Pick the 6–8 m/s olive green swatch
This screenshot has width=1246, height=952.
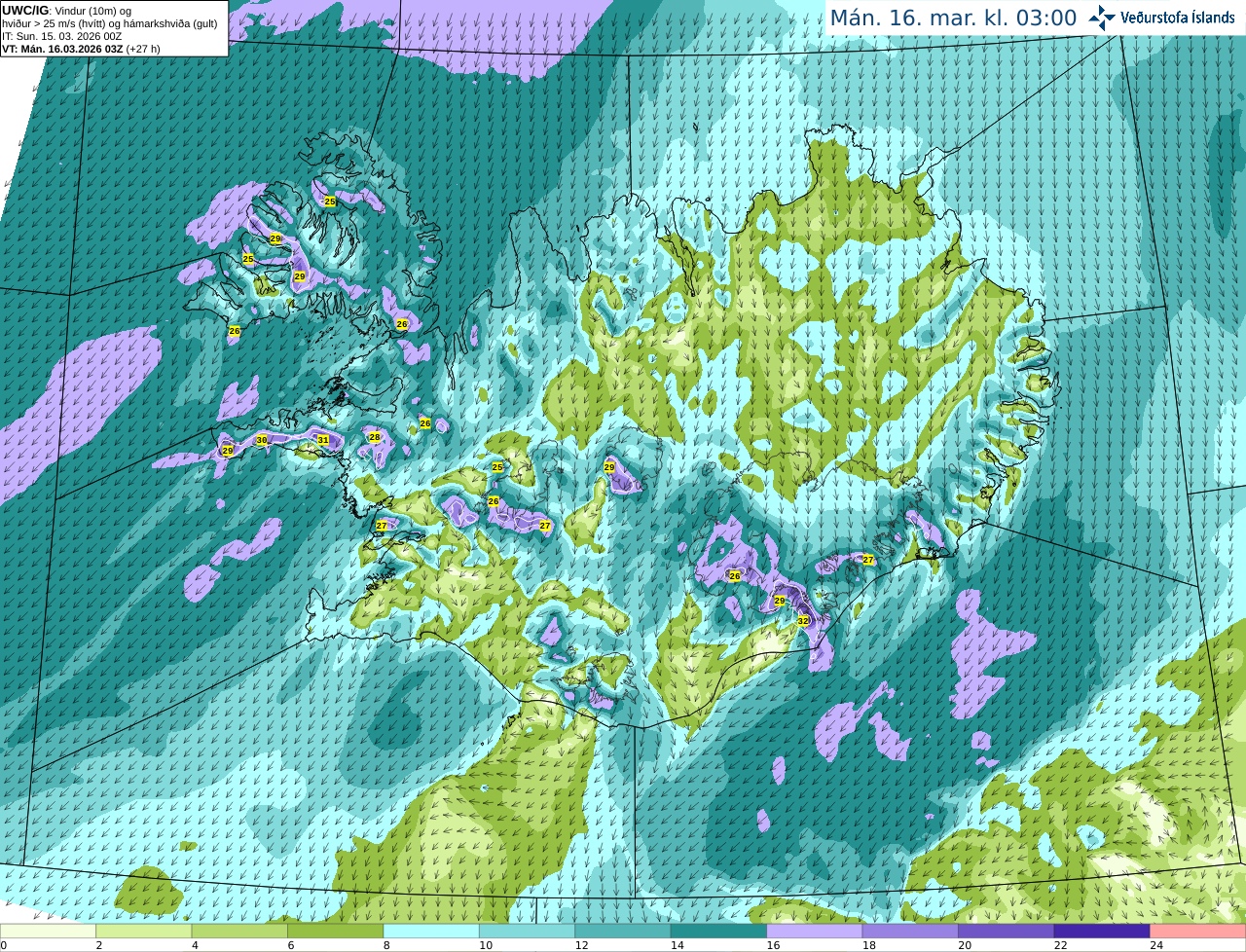tap(336, 931)
